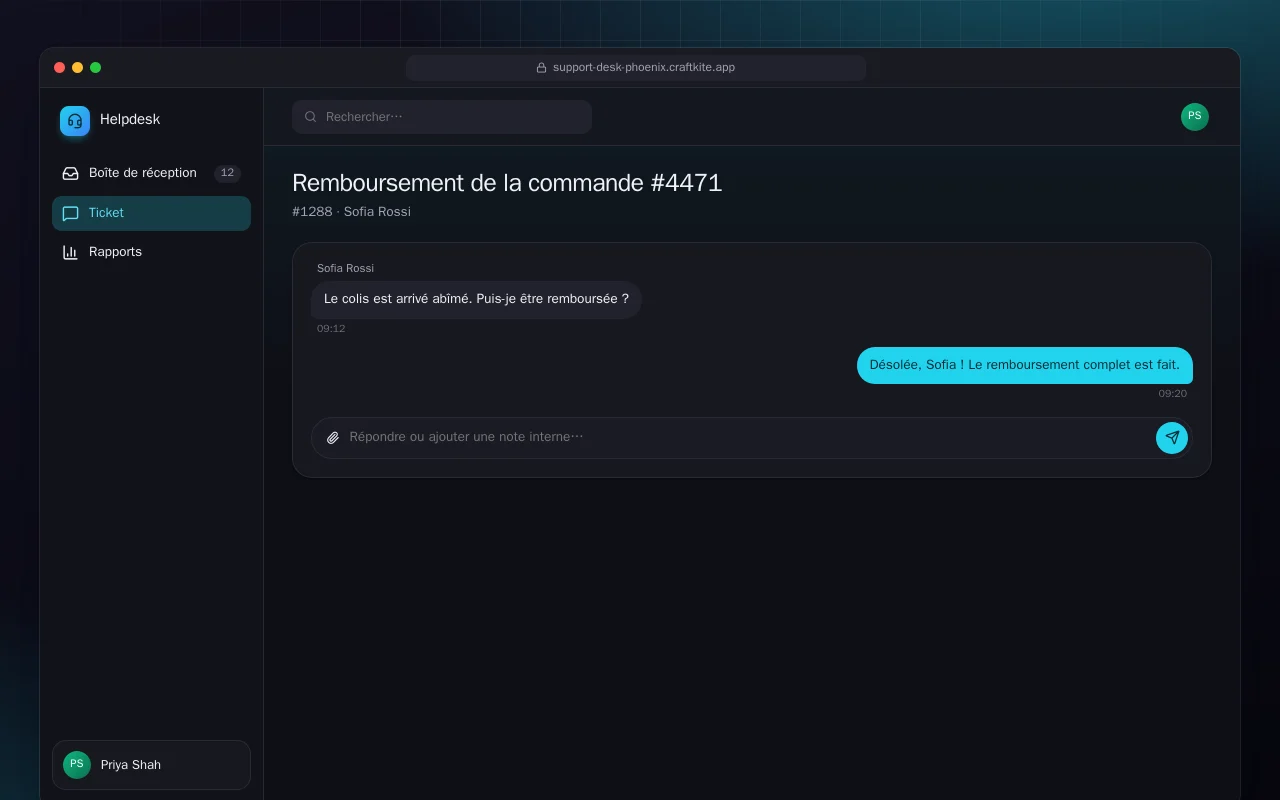The width and height of the screenshot is (1280, 800).
Task: Maximize the window with the green button
Action: tap(95, 68)
